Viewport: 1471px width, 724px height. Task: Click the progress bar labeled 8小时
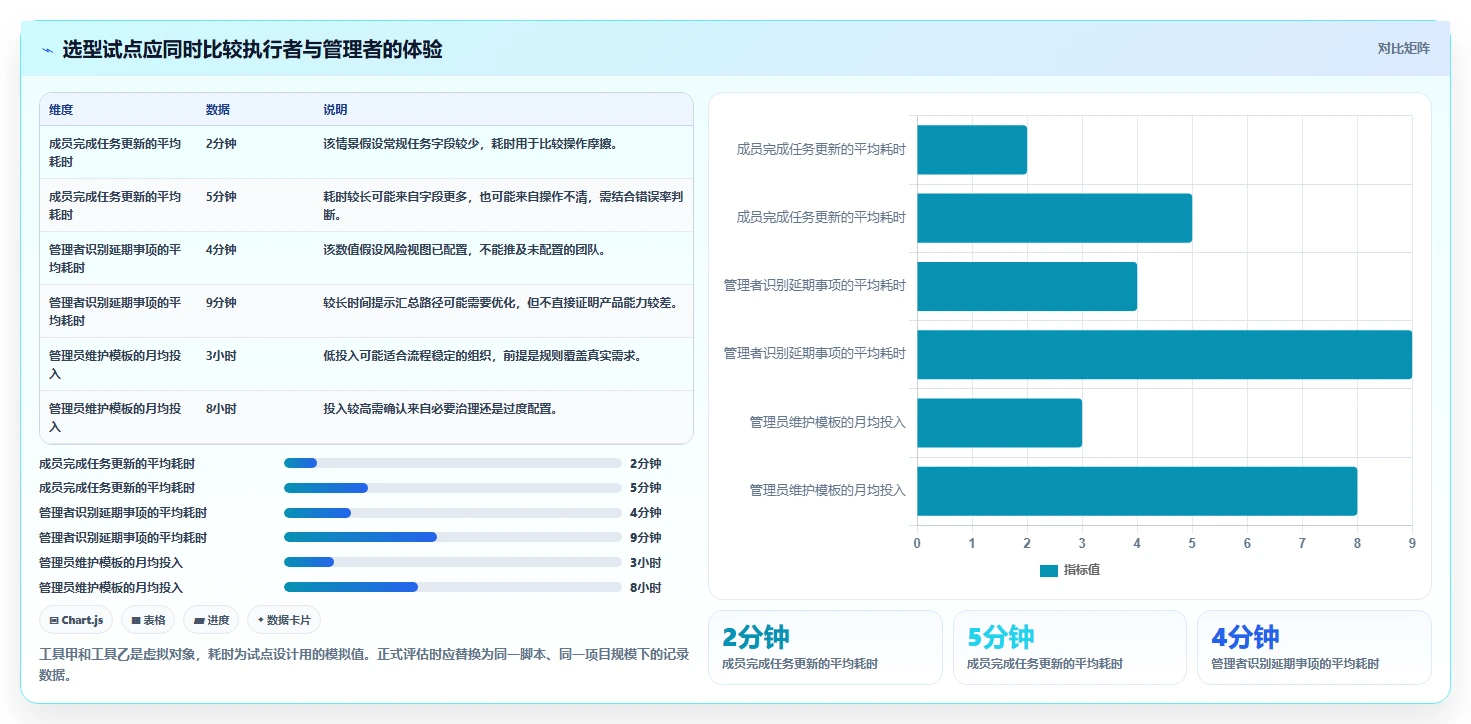pyautogui.click(x=453, y=587)
